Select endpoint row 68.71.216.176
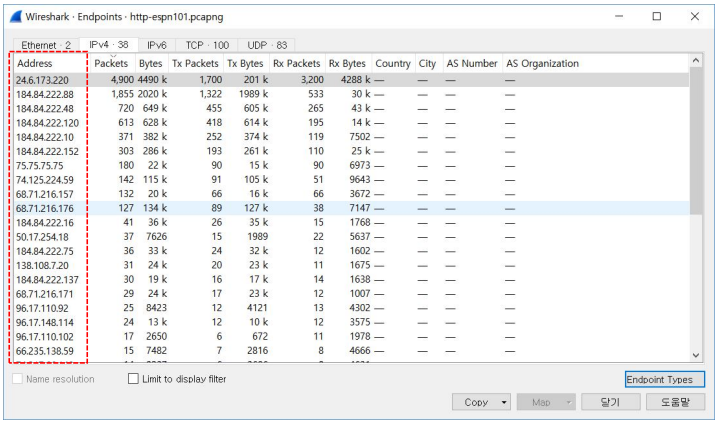Viewport: 720px width, 425px height. click(351, 208)
